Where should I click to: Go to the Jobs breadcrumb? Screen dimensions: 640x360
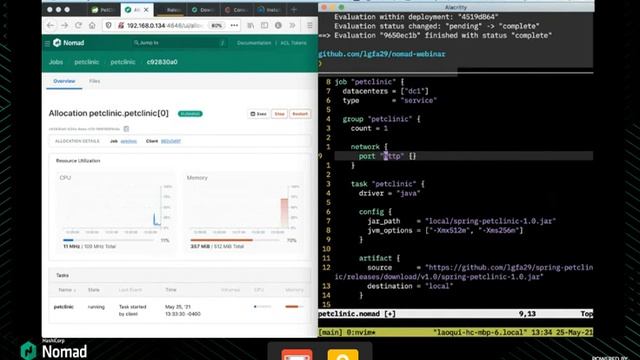[x=56, y=62]
